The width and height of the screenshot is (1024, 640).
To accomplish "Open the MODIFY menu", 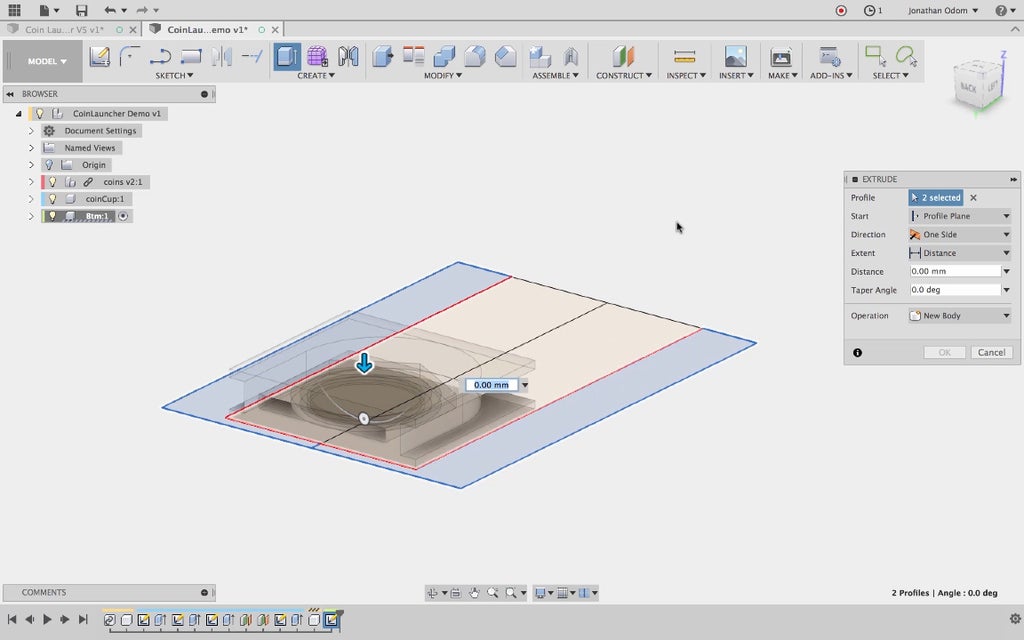I will click(442, 75).
